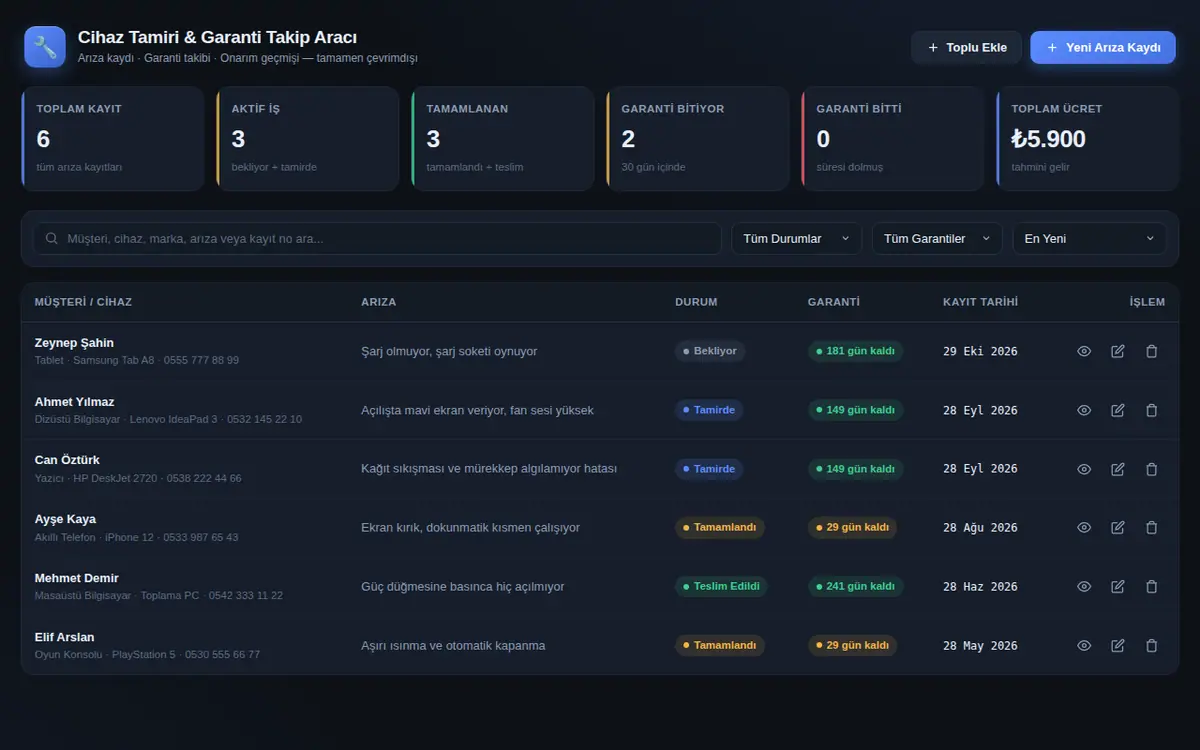Click the date 29 Eki 2026
Image resolution: width=1200 pixels, height=750 pixels.
pos(980,351)
